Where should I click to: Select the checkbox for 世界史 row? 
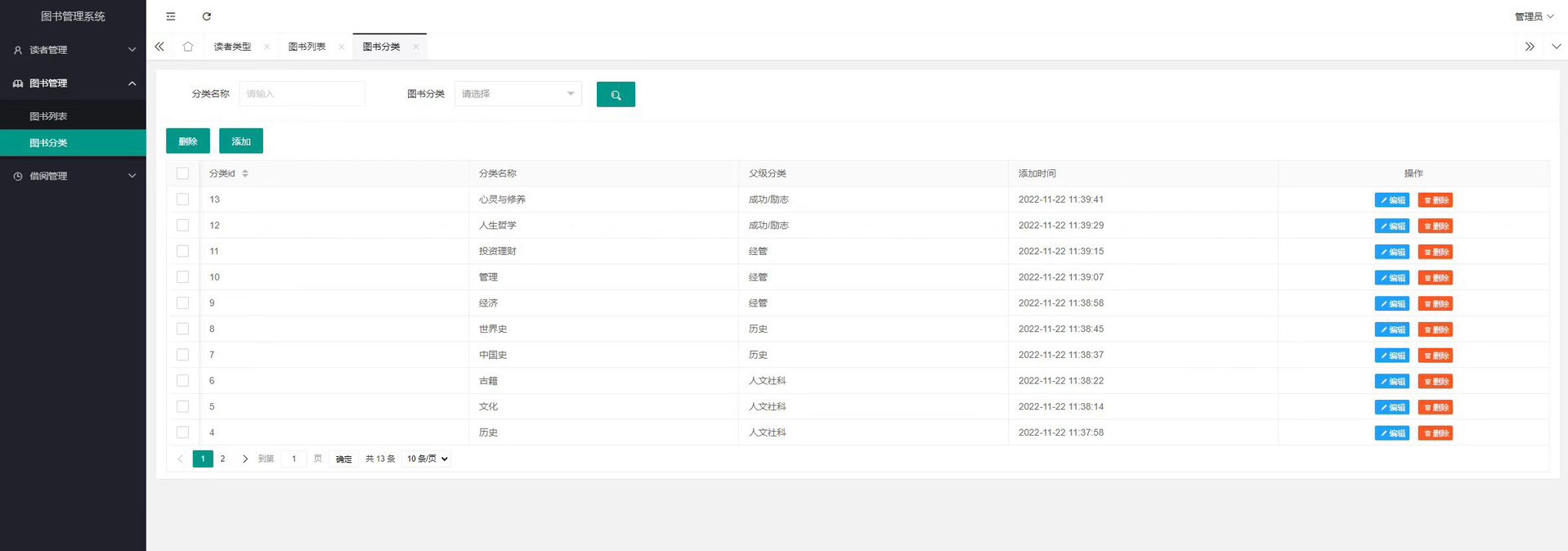[183, 329]
